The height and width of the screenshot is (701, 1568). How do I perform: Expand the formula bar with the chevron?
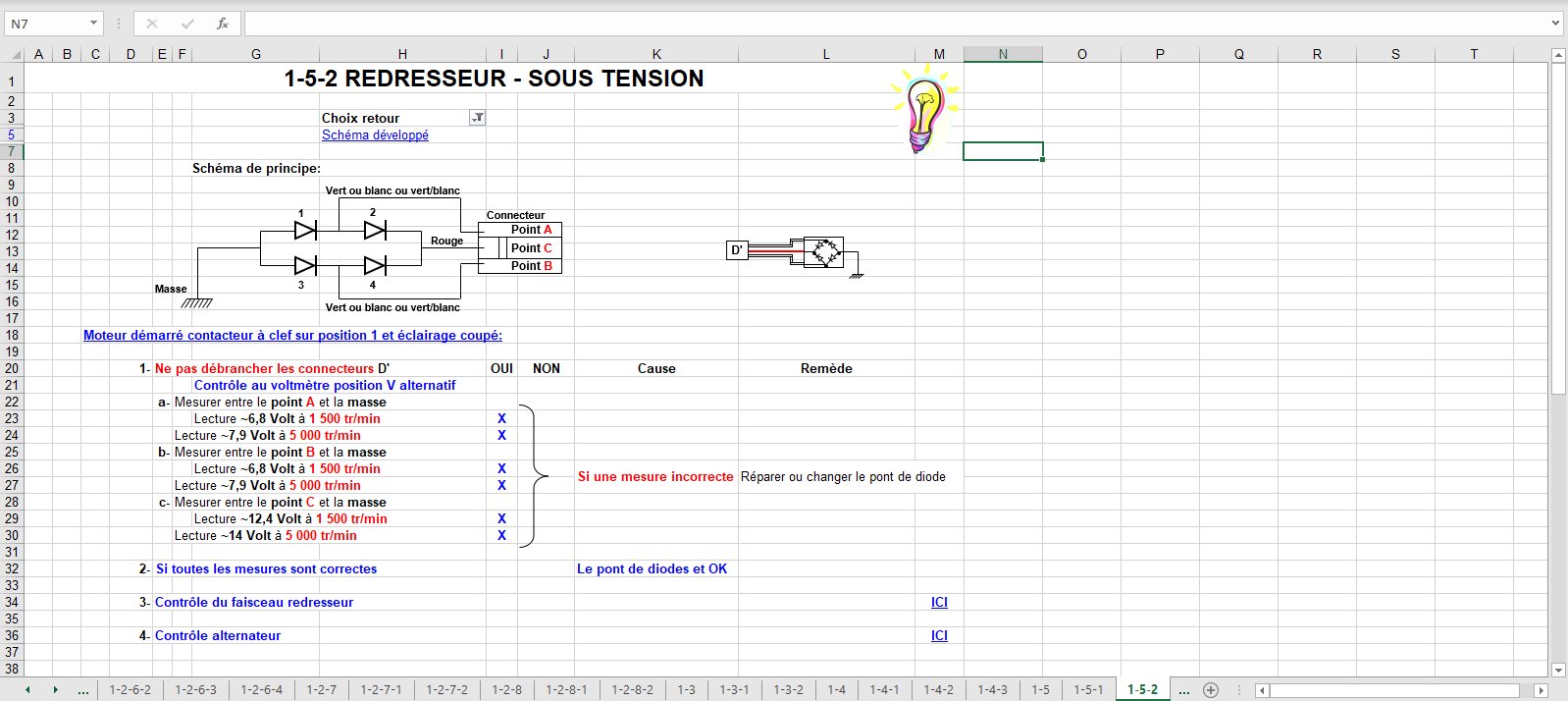tap(1555, 23)
